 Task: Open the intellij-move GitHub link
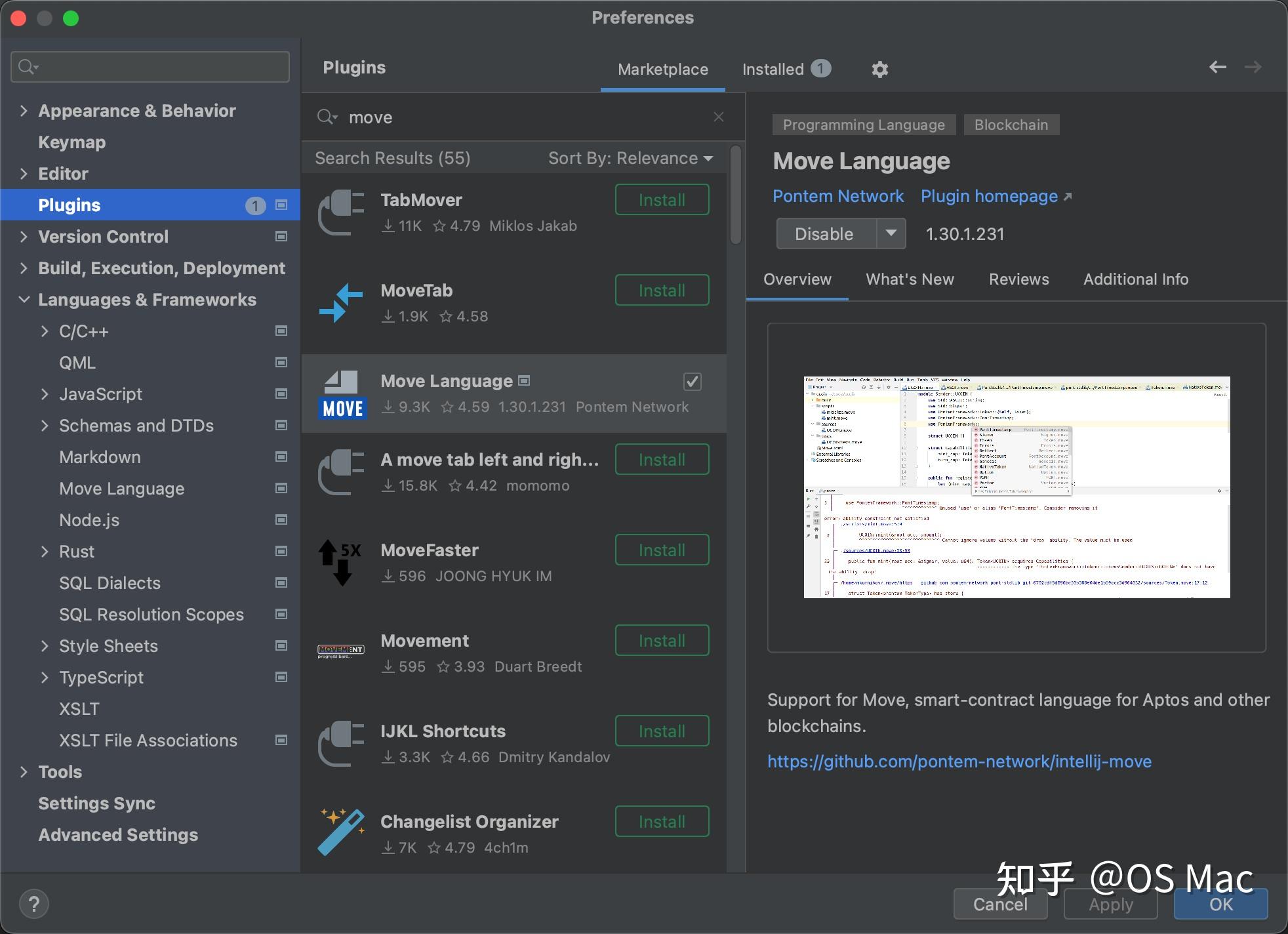[959, 761]
